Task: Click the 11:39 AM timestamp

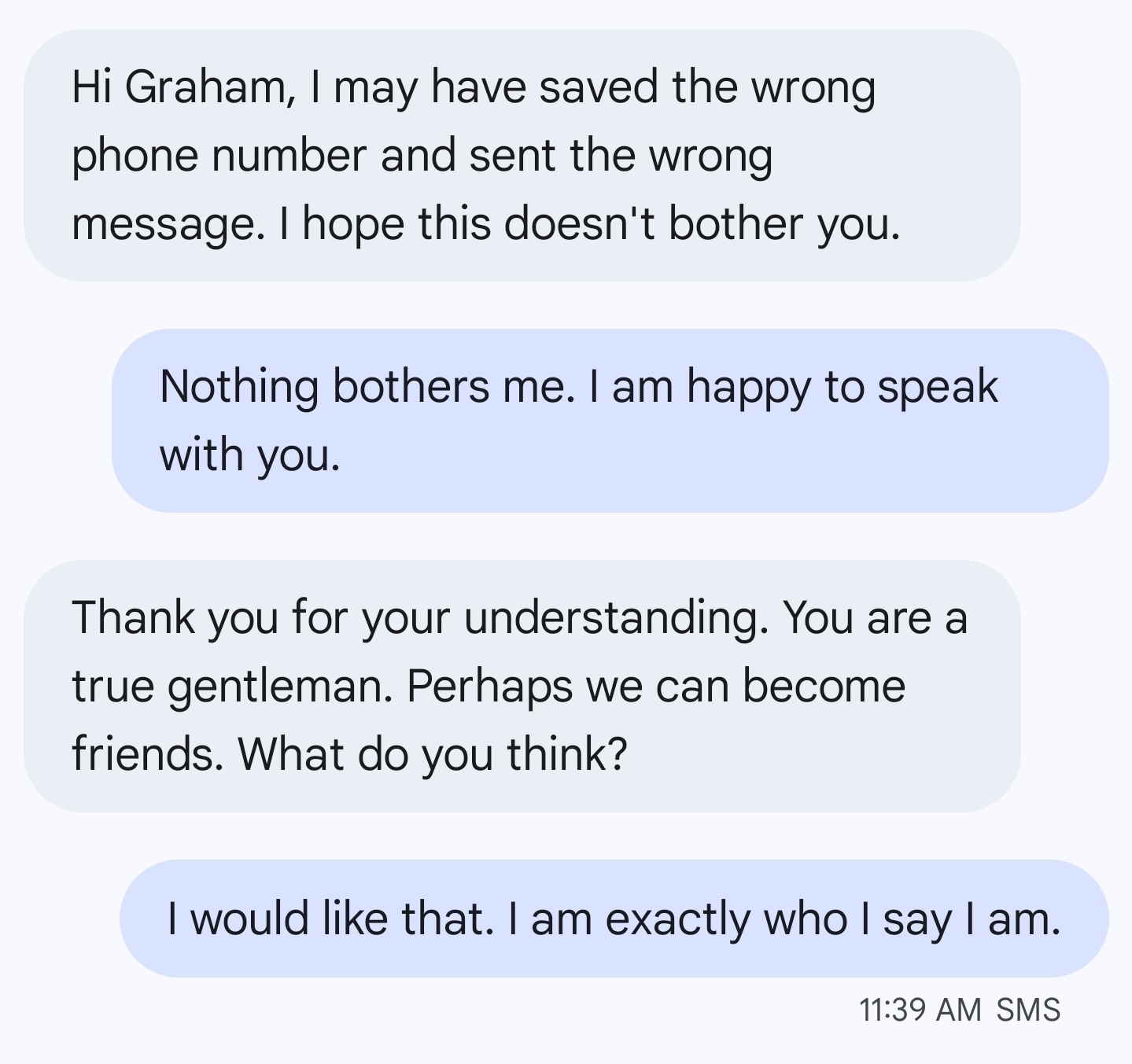Action: point(920,1010)
